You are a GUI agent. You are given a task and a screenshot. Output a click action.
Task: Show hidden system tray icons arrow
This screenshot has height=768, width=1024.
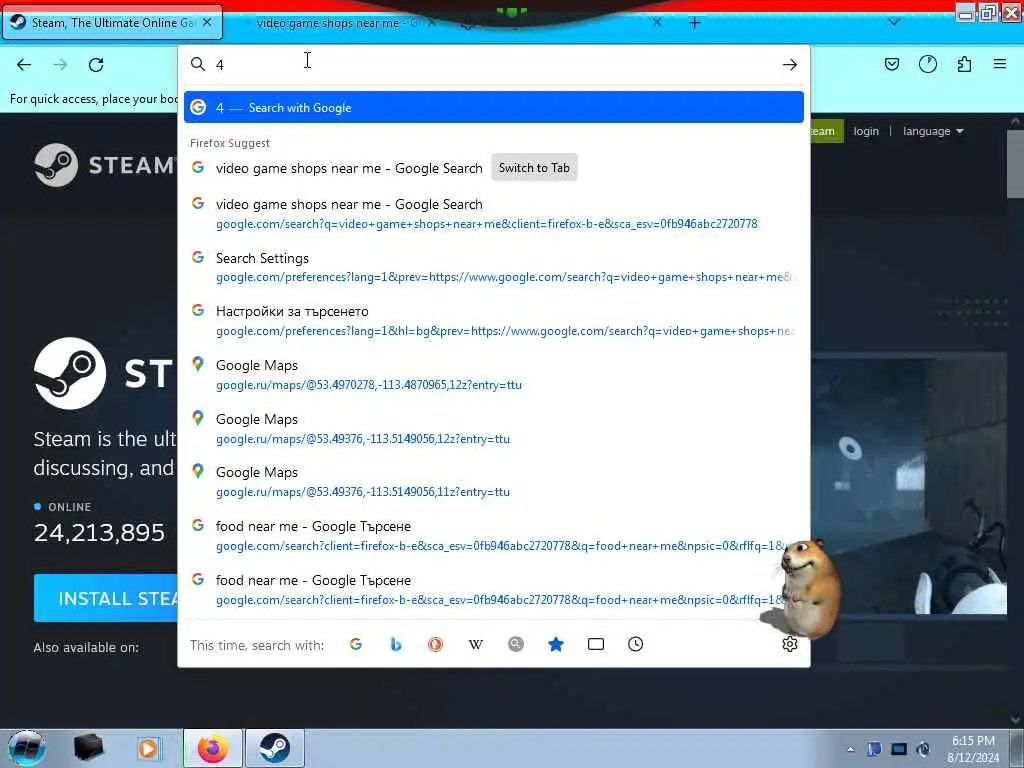850,749
